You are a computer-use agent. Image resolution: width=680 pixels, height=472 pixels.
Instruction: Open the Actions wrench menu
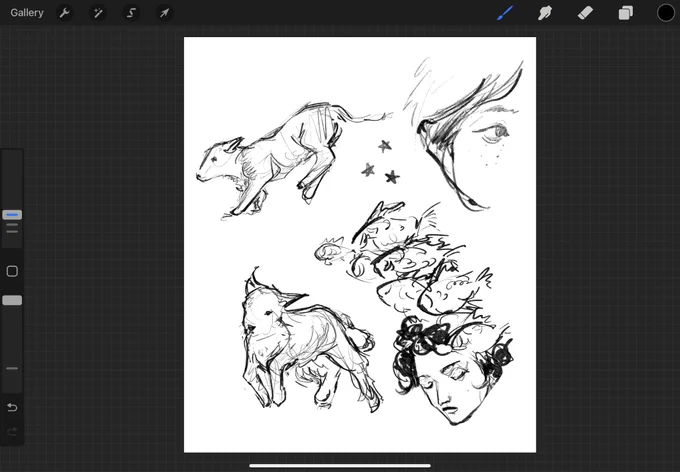65,13
